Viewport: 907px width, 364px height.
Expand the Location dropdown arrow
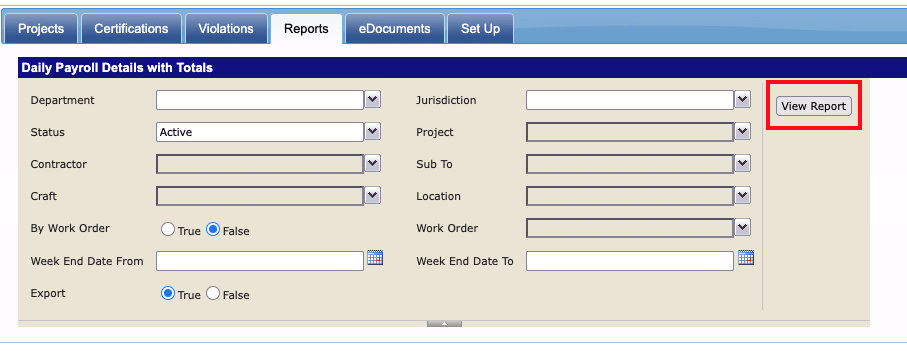coord(743,196)
